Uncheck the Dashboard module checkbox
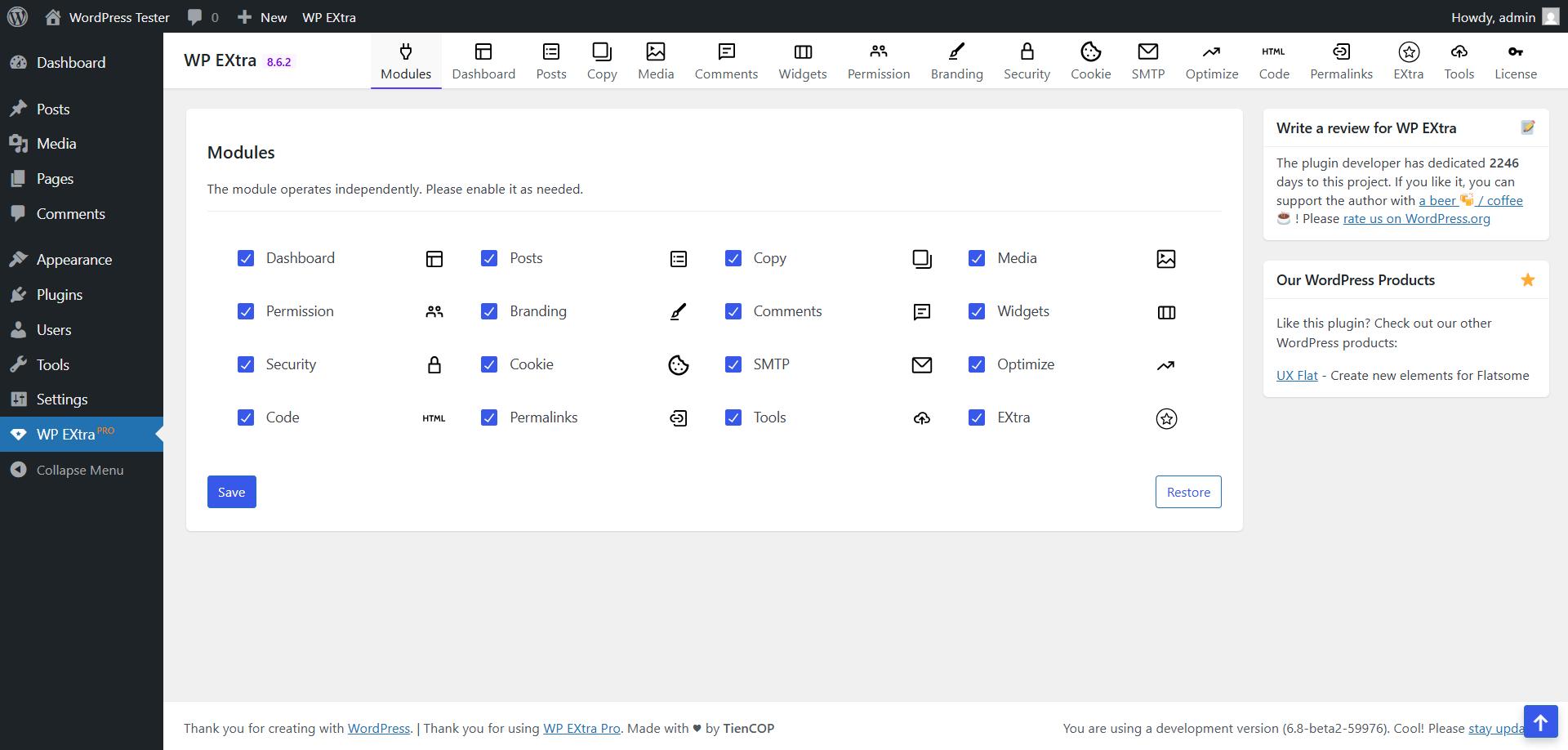This screenshot has height=750, width=1568. pyautogui.click(x=245, y=258)
